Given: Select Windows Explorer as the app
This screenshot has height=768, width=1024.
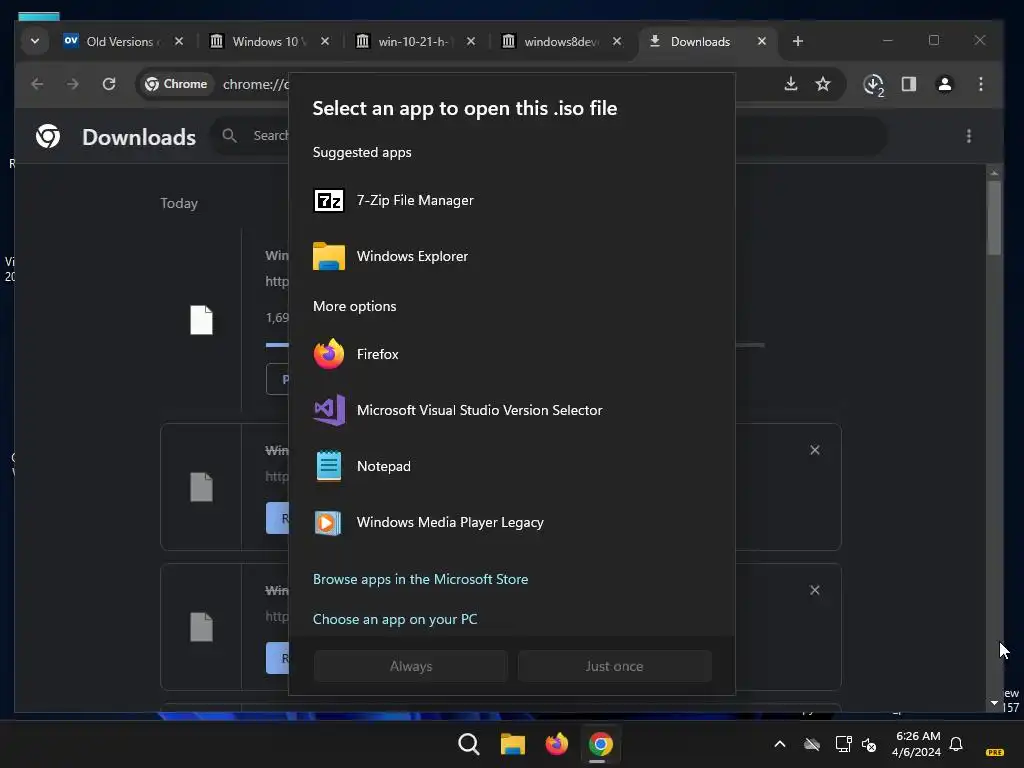Looking at the screenshot, I should click(x=512, y=257).
